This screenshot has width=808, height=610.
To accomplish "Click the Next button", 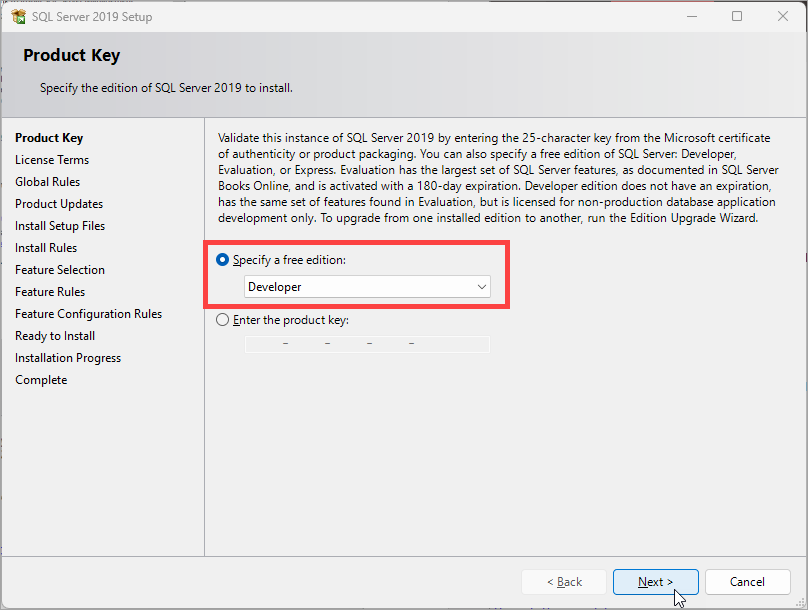I will pos(655,582).
